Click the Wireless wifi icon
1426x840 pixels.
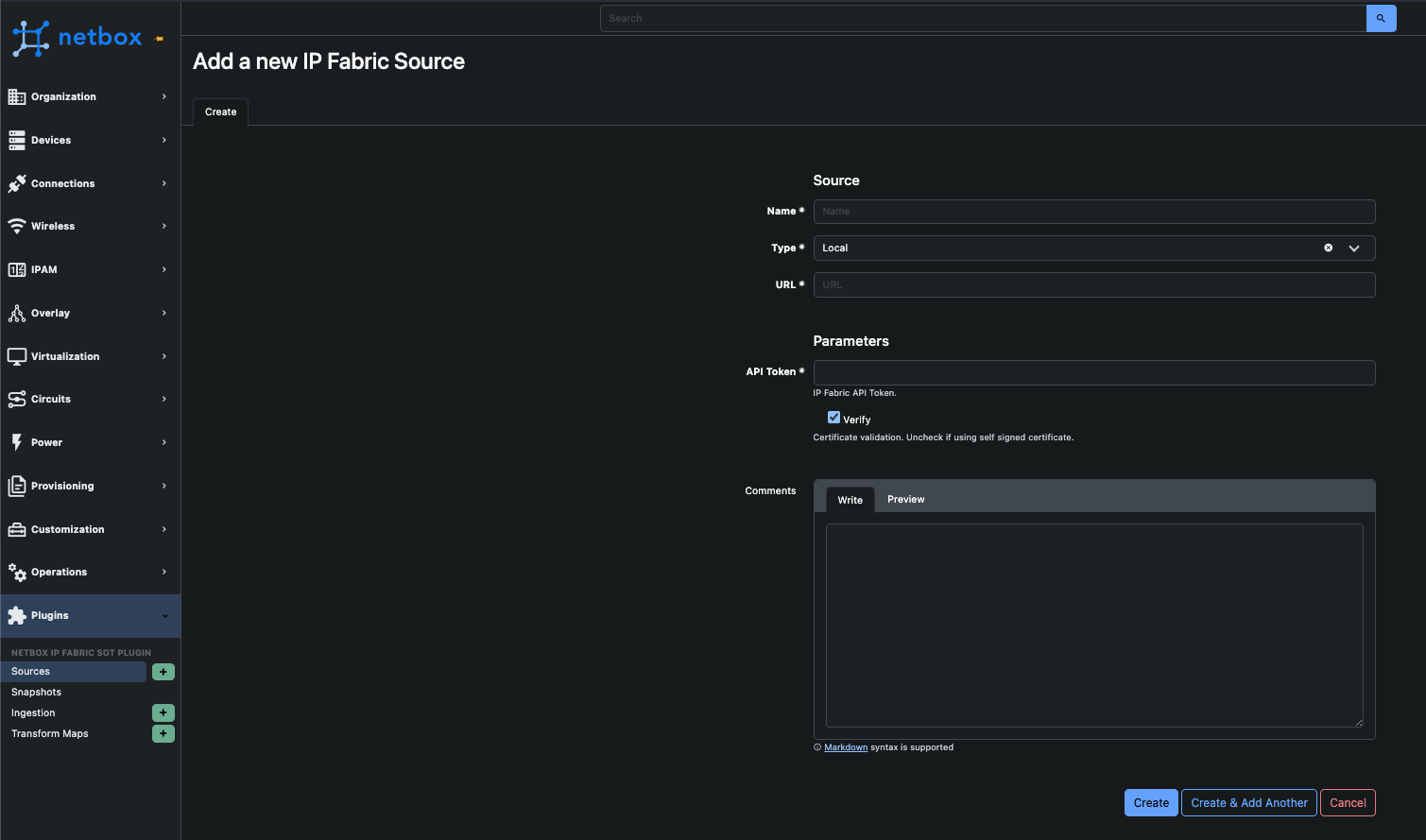point(17,226)
